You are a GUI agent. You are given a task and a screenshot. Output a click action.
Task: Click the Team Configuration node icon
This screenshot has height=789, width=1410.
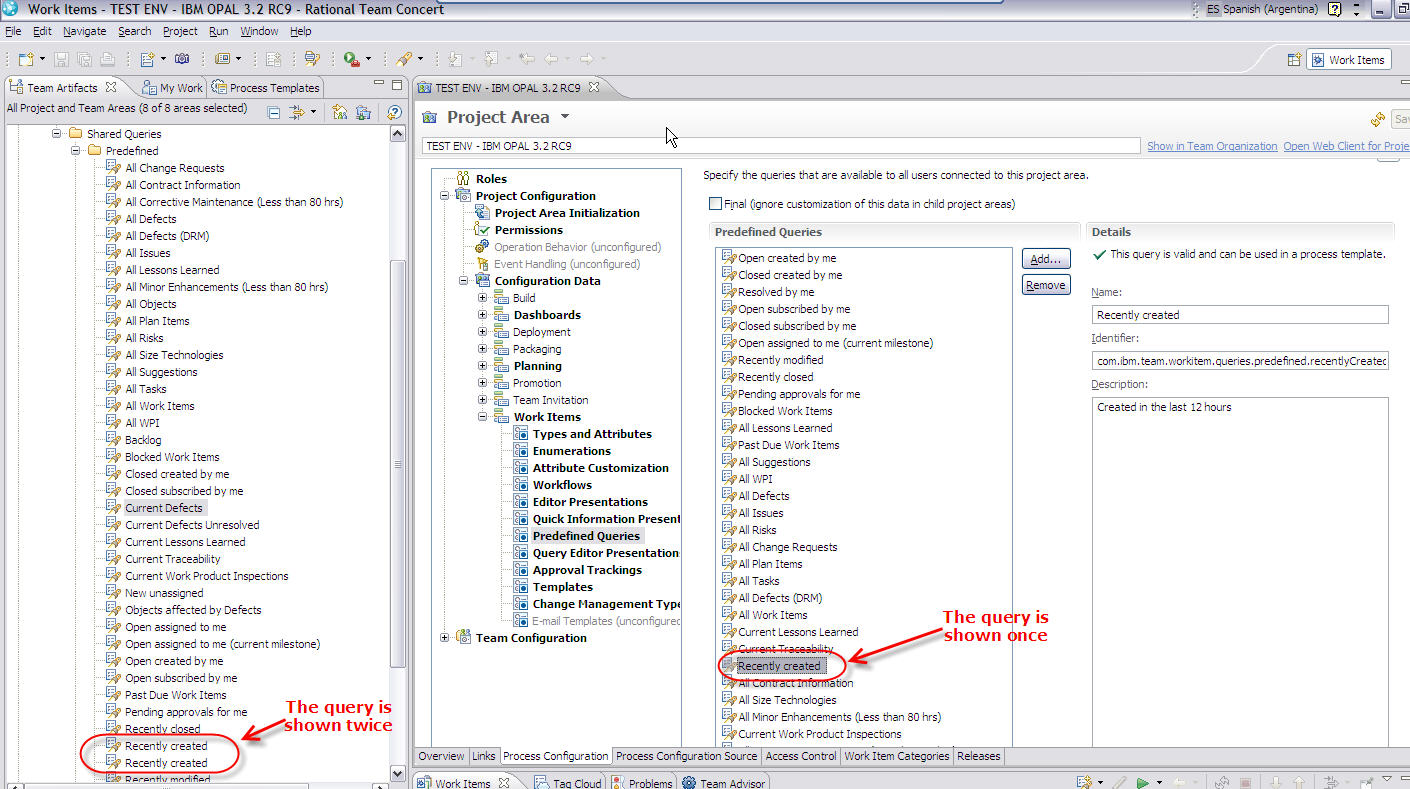coord(463,638)
